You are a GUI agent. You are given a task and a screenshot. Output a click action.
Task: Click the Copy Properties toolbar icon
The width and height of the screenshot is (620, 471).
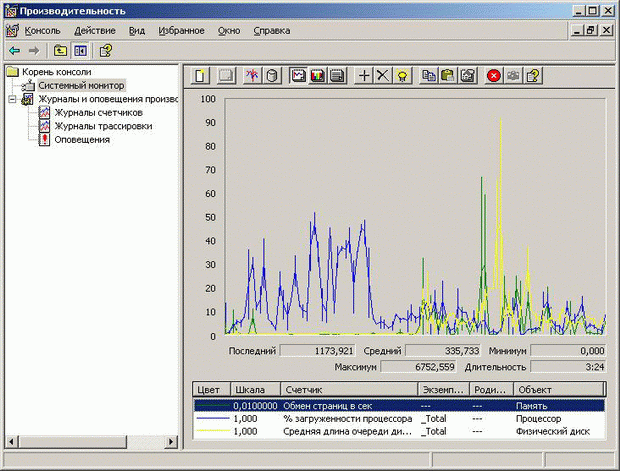pos(429,75)
